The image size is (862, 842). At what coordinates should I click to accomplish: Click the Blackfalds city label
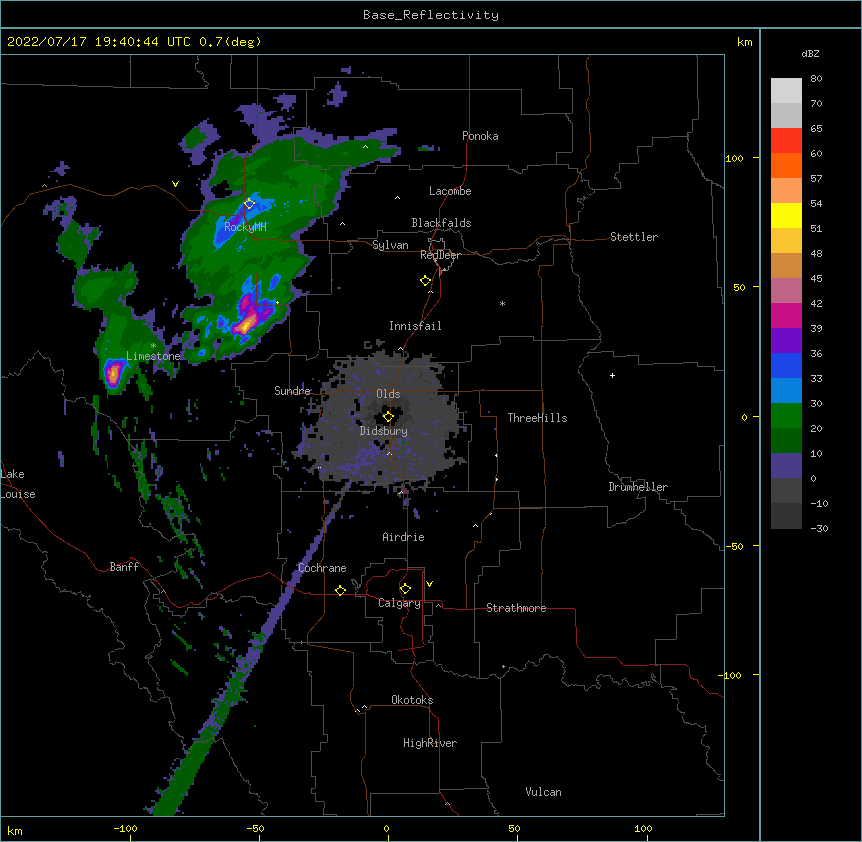[x=441, y=223]
